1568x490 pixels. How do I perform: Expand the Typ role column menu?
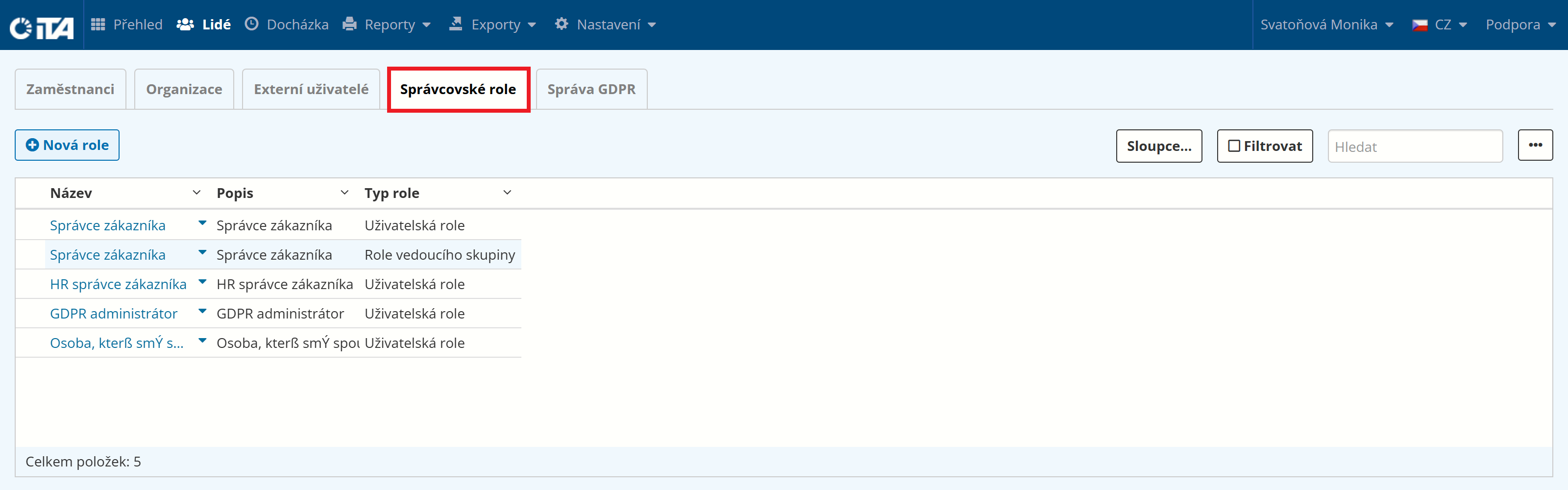point(507,193)
